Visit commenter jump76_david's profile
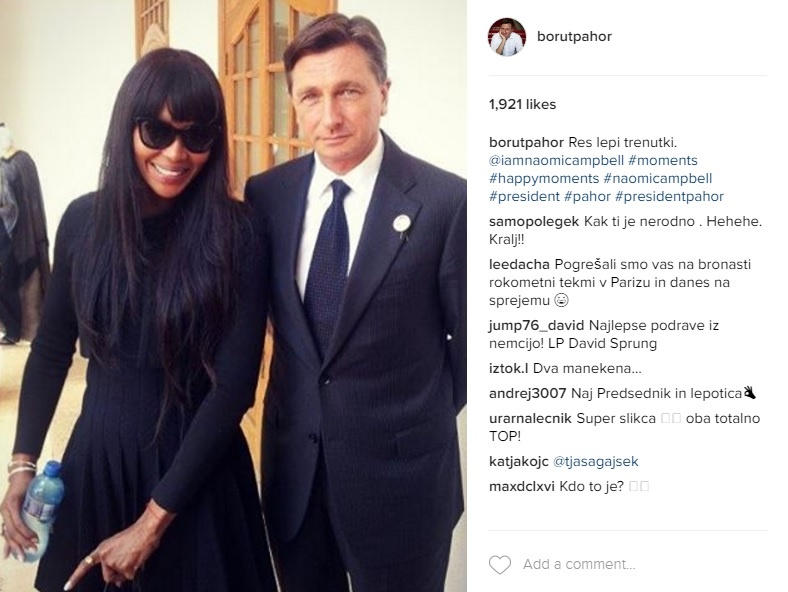This screenshot has width=788, height=592. coord(536,326)
